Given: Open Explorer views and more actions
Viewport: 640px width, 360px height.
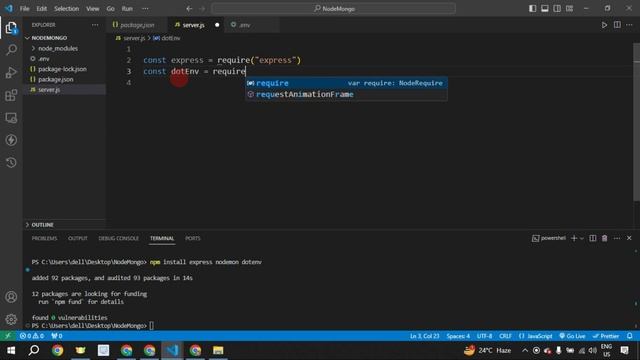Looking at the screenshot, I should [x=95, y=25].
